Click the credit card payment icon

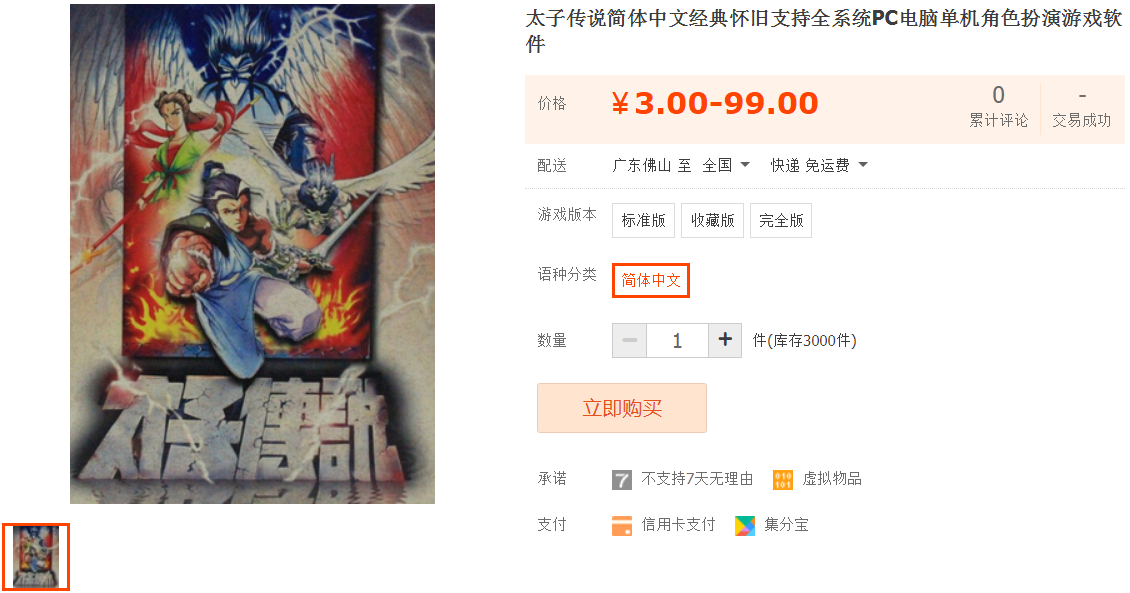click(621, 526)
